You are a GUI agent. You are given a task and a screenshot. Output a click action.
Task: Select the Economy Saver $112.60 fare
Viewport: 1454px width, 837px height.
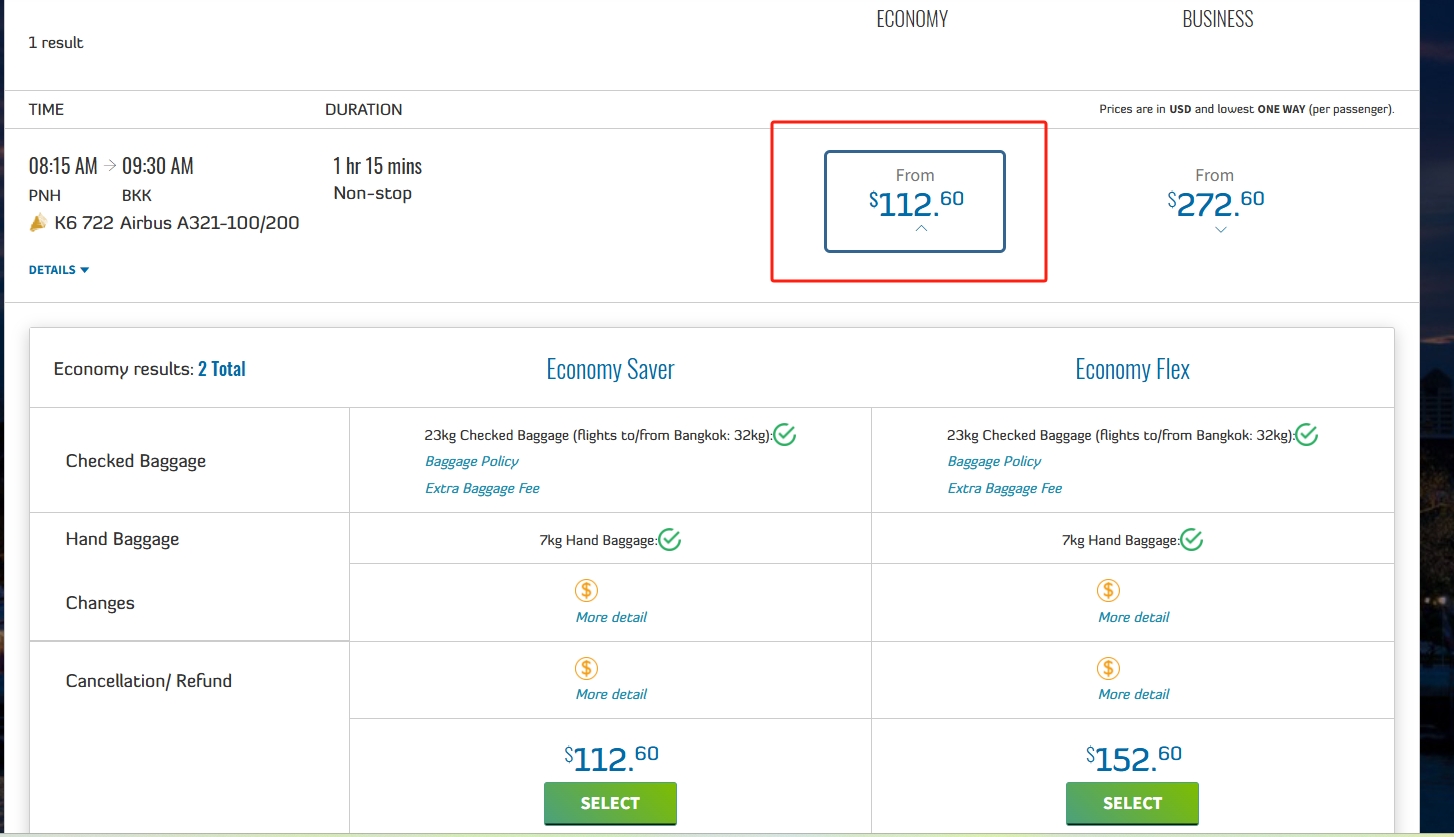(x=610, y=803)
